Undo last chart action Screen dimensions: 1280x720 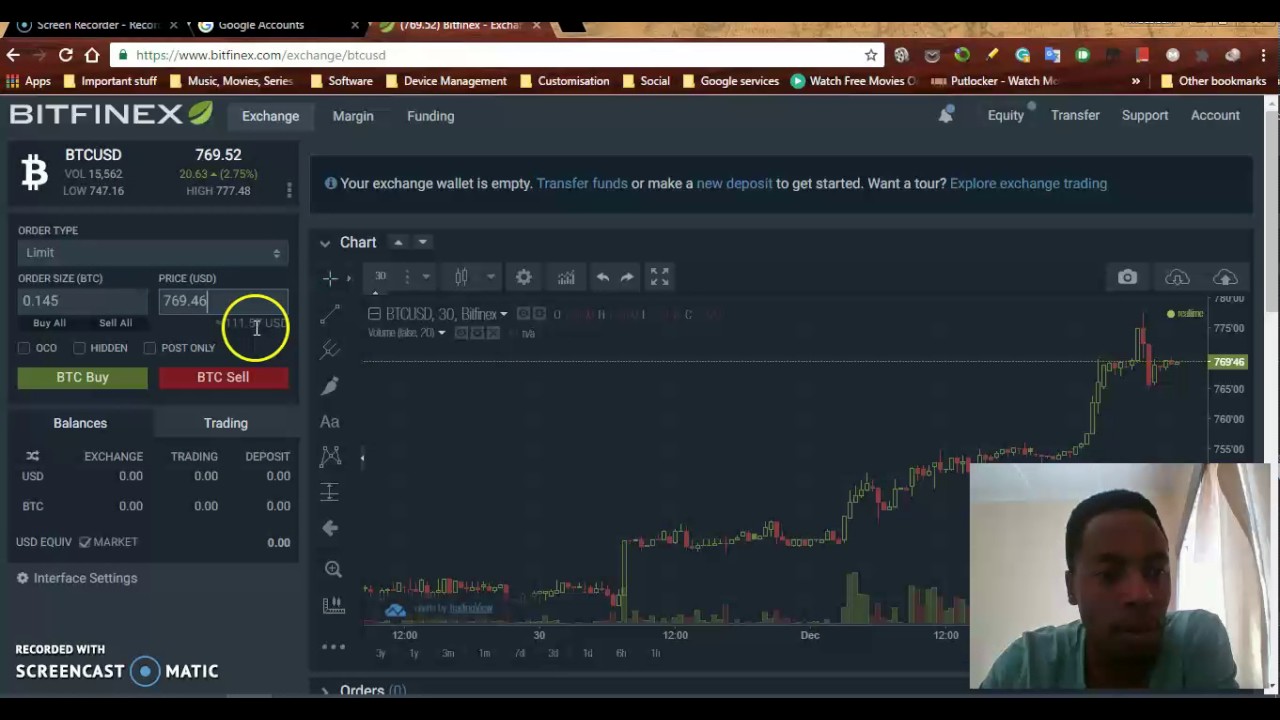[x=603, y=277]
